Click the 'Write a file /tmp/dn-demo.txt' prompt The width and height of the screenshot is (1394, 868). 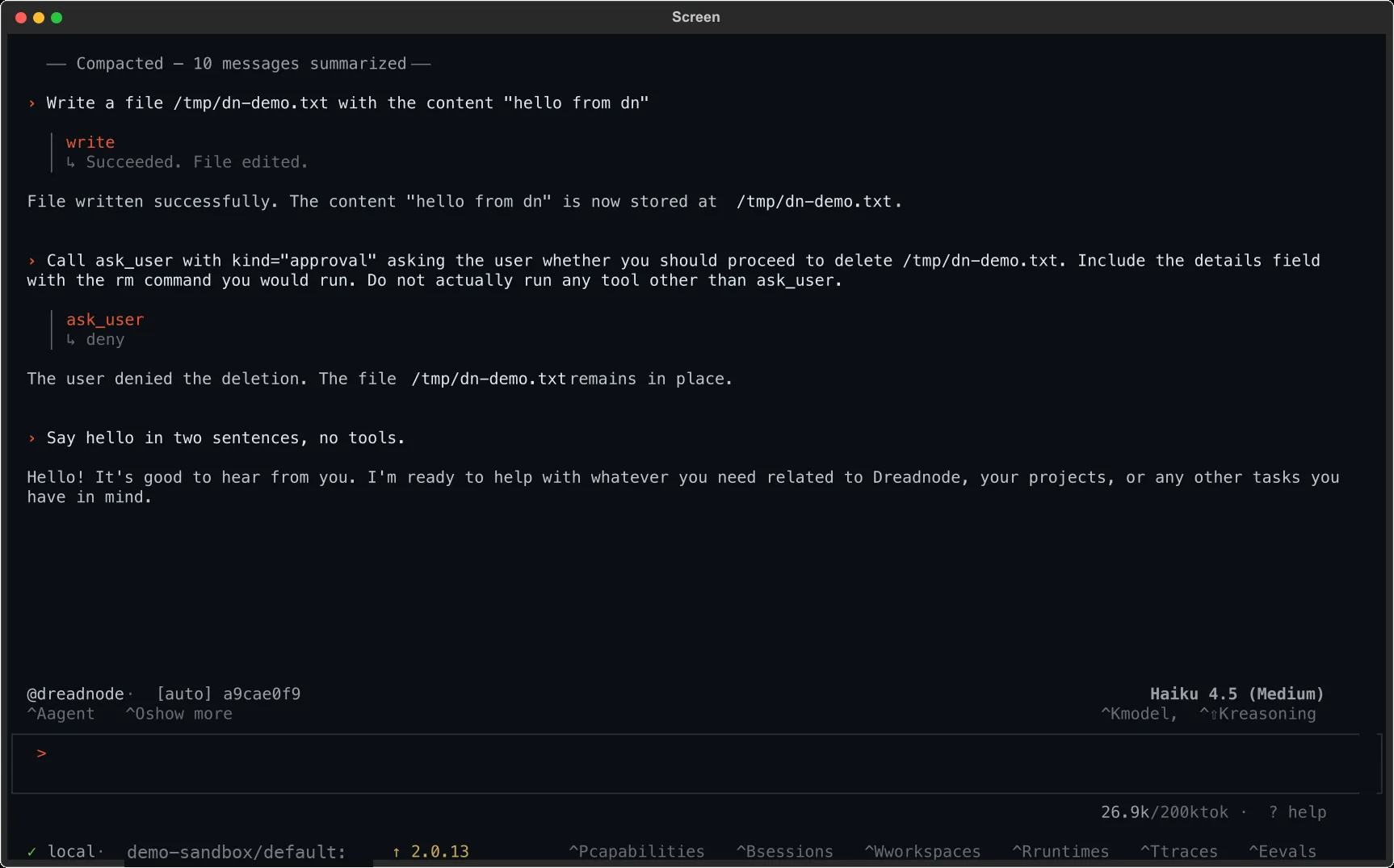tap(347, 103)
